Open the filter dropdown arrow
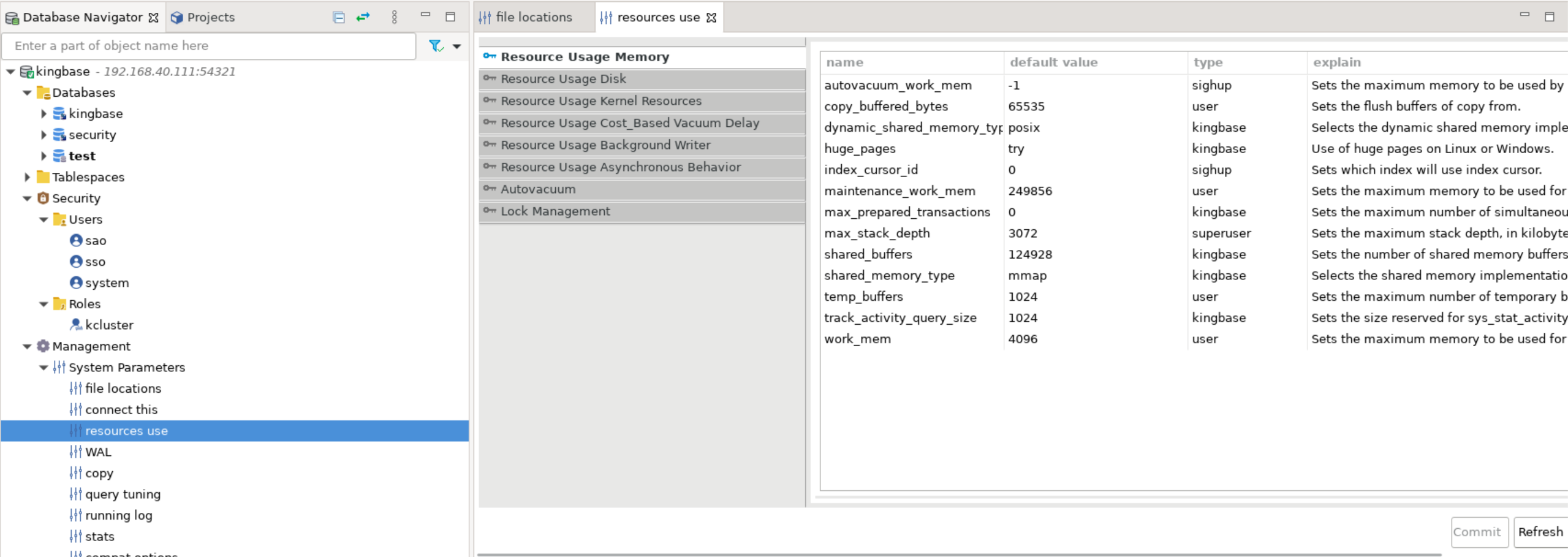 coord(456,46)
